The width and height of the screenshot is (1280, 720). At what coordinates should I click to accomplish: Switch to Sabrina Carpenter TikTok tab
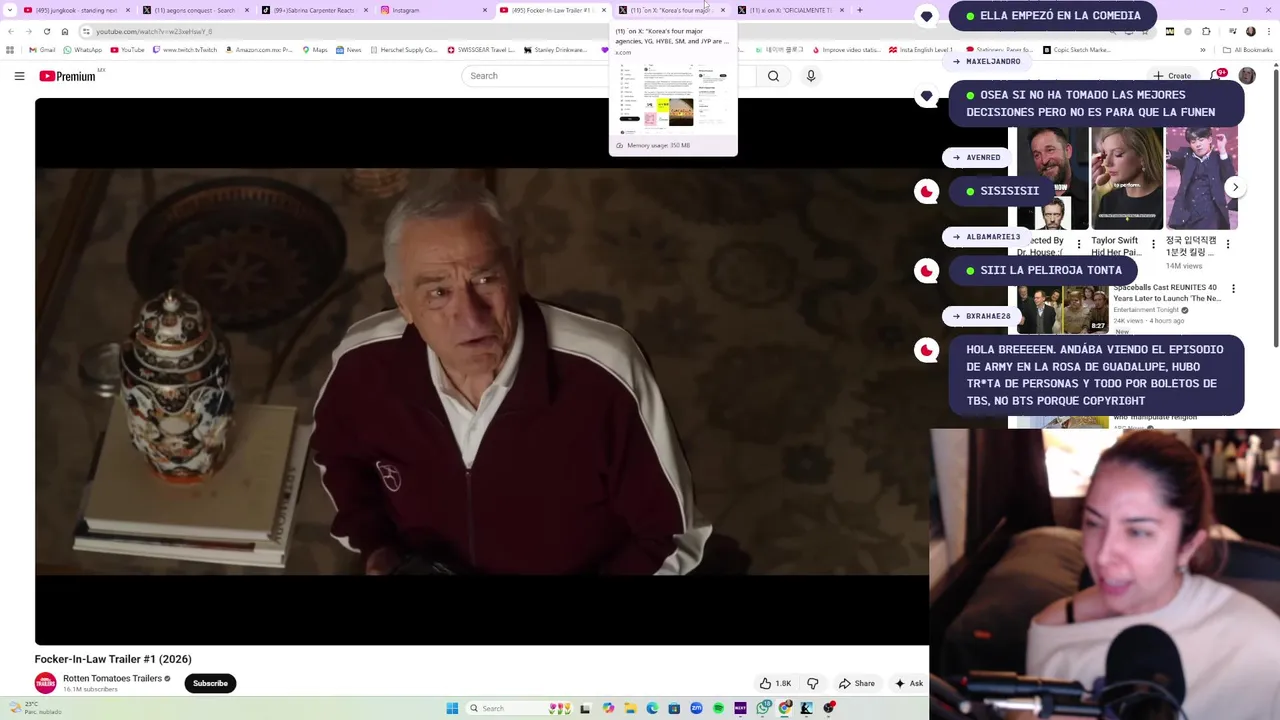(x=310, y=10)
